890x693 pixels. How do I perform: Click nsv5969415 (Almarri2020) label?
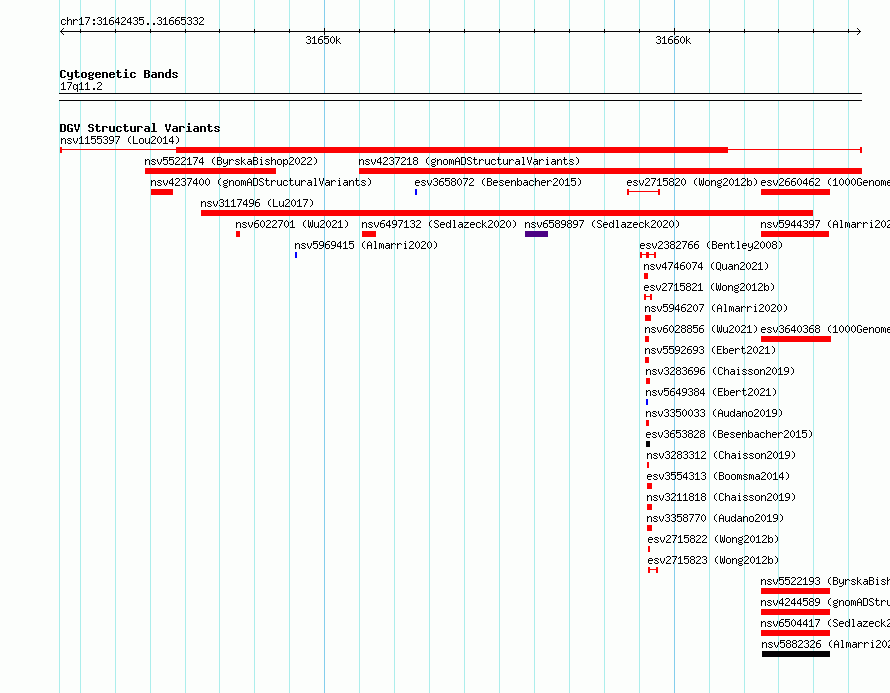(x=366, y=245)
